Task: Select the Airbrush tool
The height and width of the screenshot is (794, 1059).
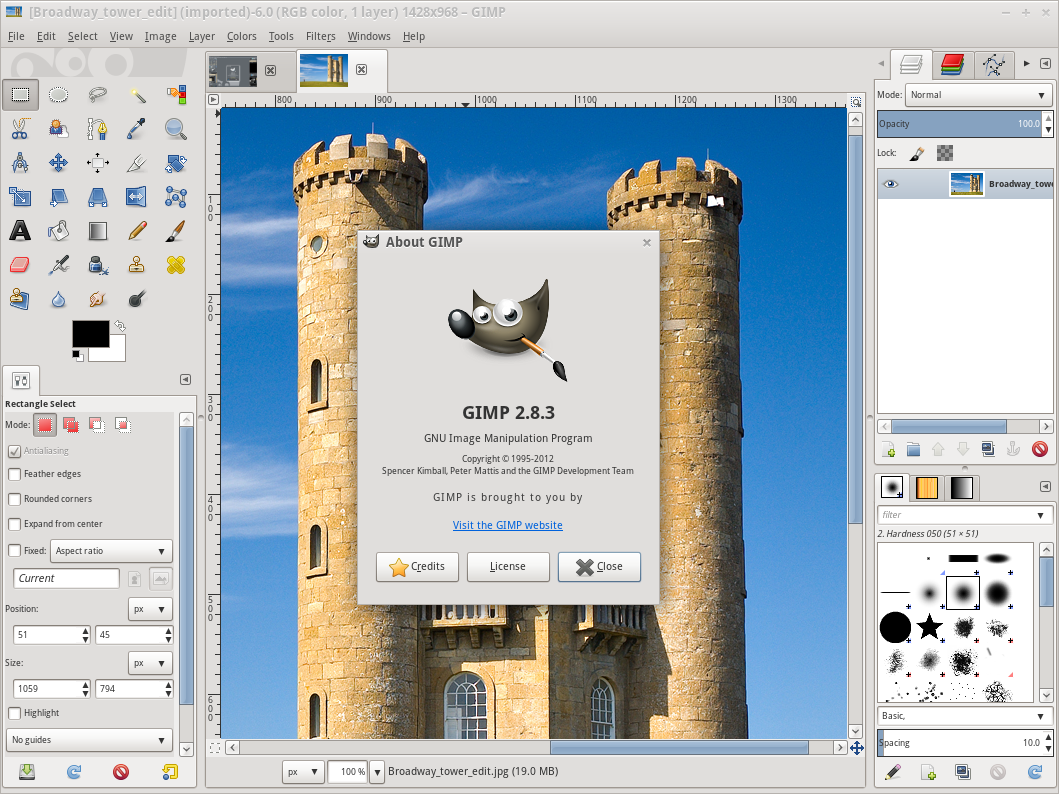Action: tap(59, 265)
